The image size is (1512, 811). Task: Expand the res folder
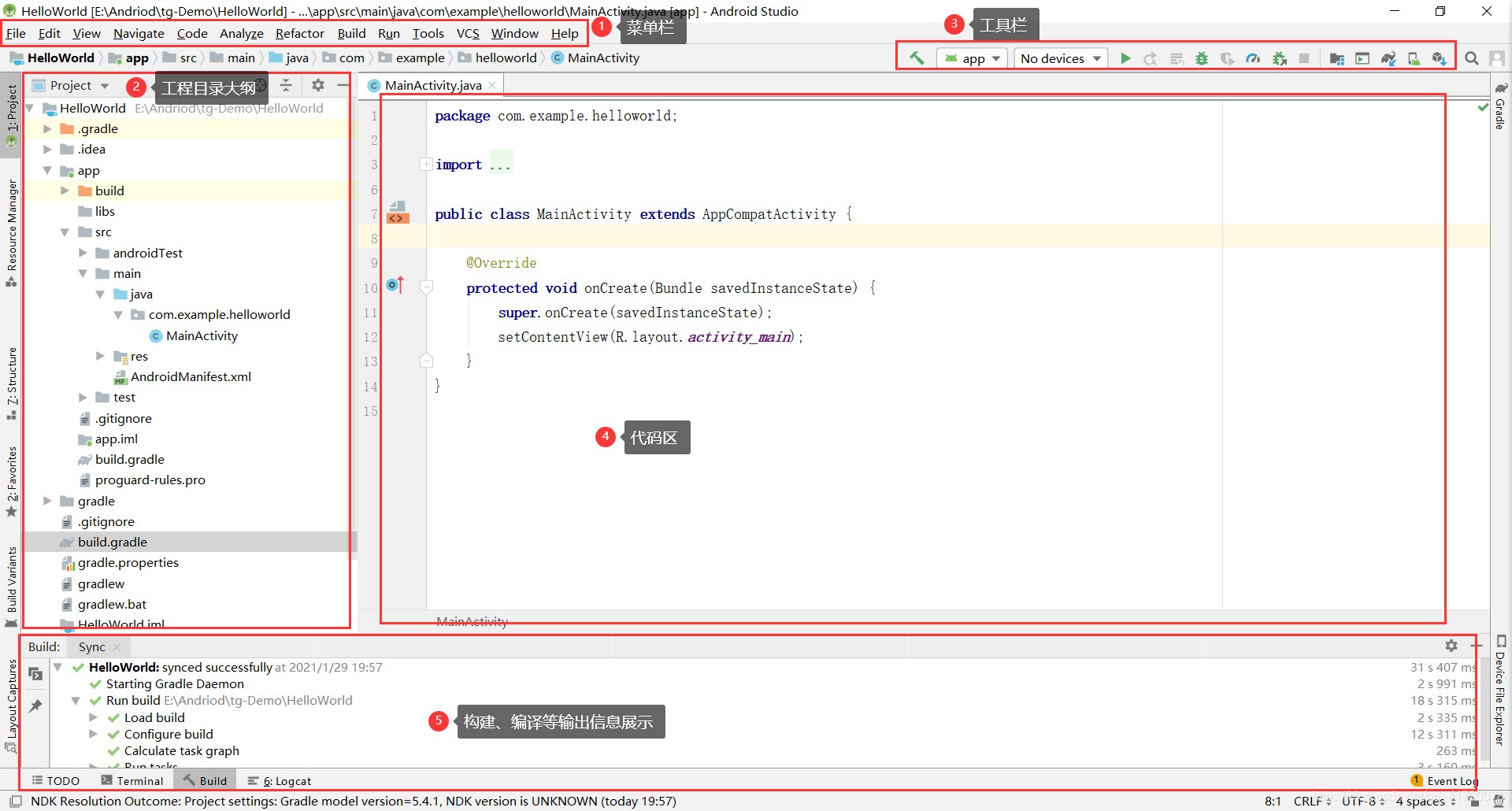(100, 356)
